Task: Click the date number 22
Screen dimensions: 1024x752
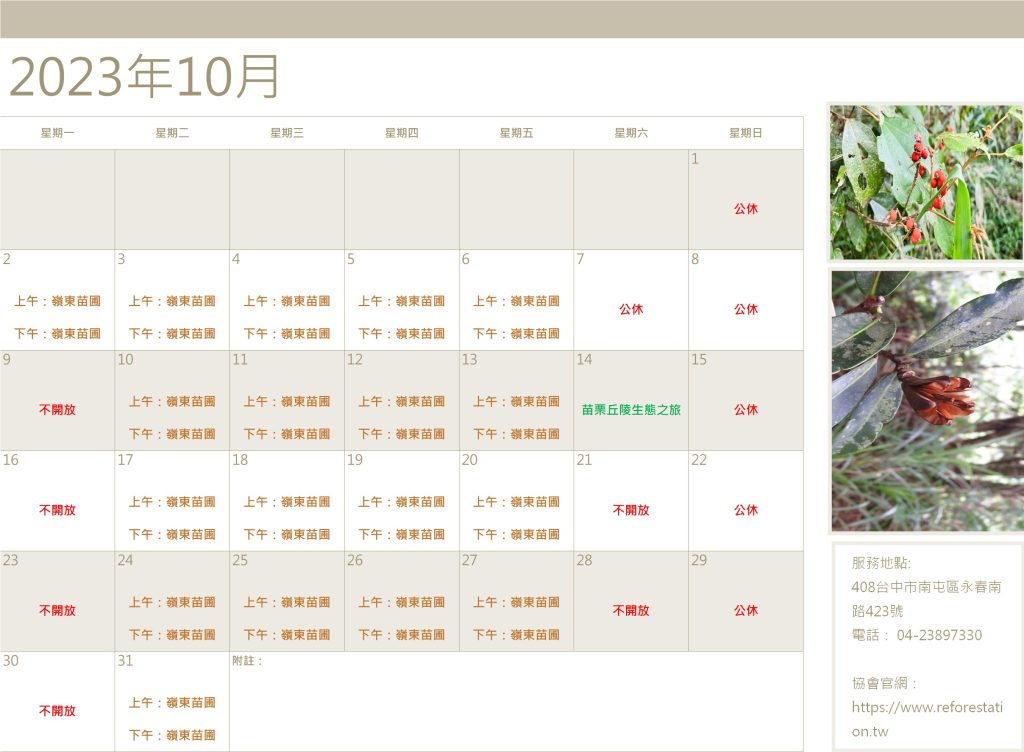Action: pyautogui.click(x=699, y=460)
